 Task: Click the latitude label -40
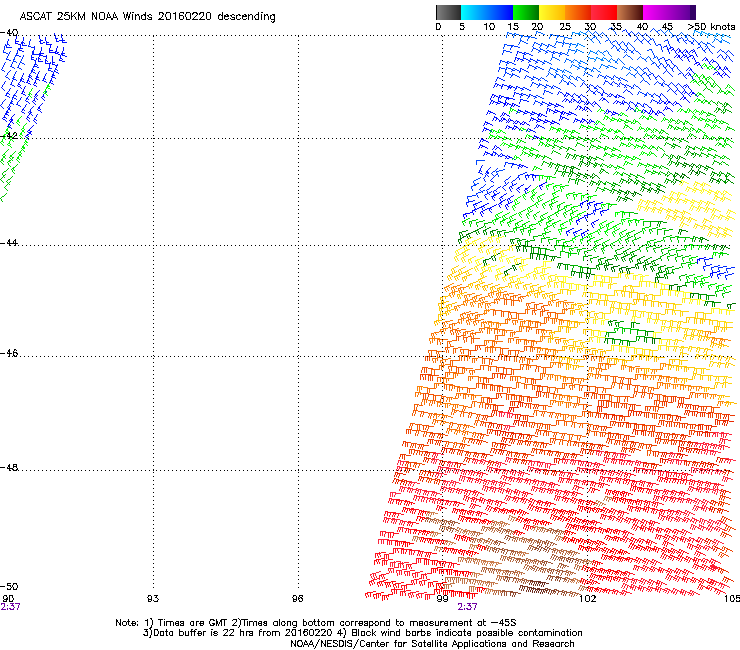[x=9, y=33]
